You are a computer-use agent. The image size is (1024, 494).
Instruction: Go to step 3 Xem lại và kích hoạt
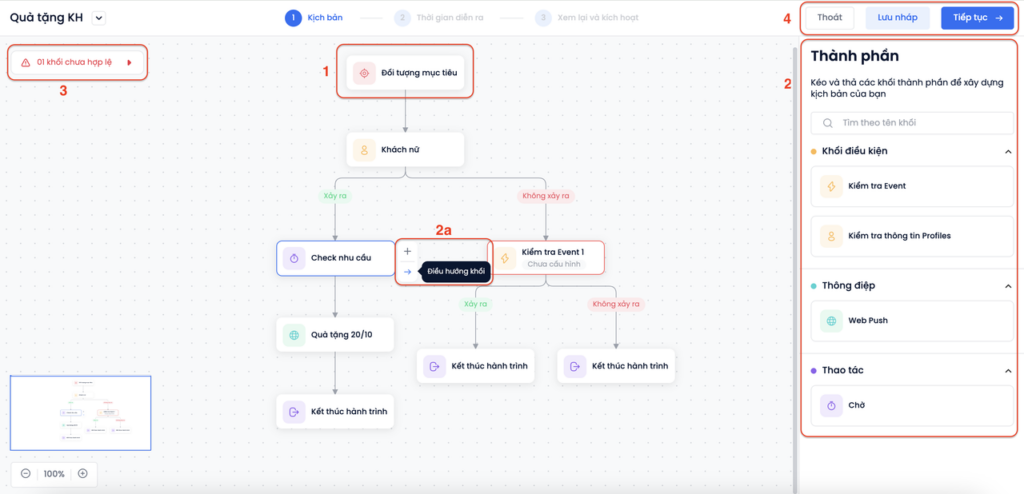point(586,18)
